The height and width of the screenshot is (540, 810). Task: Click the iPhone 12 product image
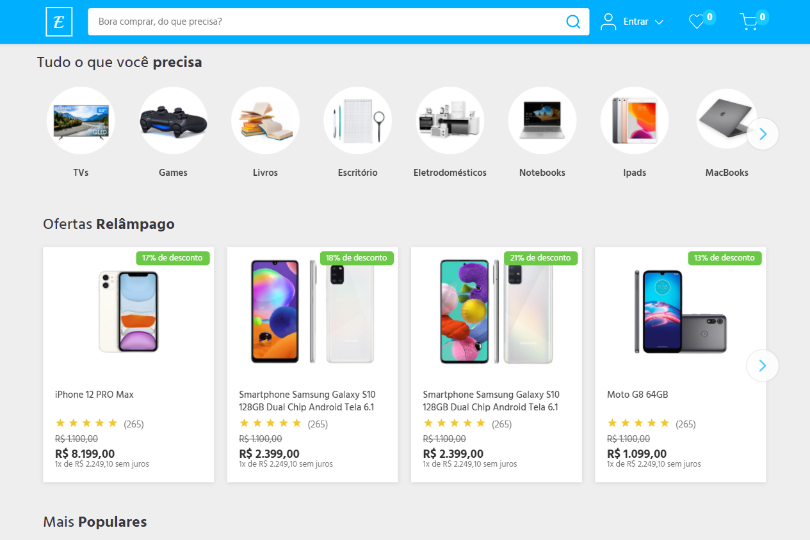tap(128, 310)
